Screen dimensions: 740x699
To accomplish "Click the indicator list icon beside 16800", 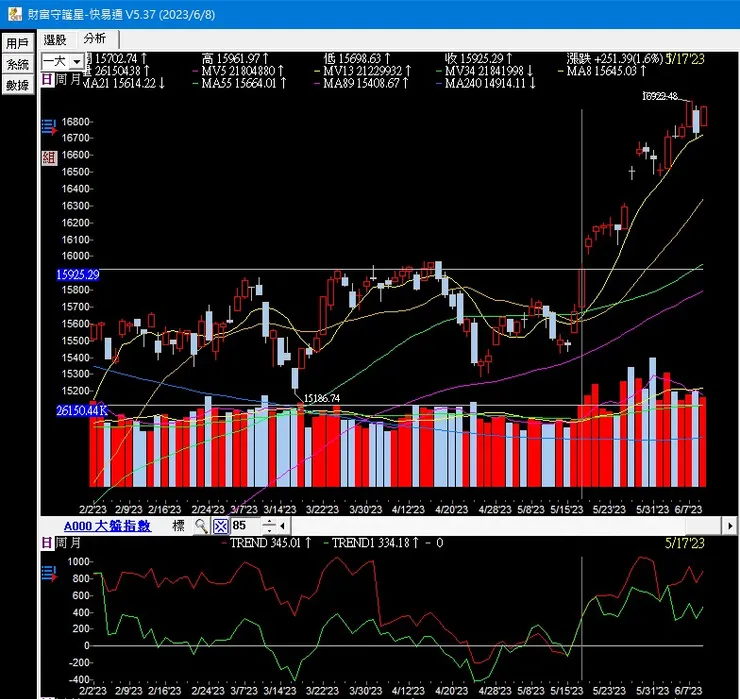I will pyautogui.click(x=49, y=126).
